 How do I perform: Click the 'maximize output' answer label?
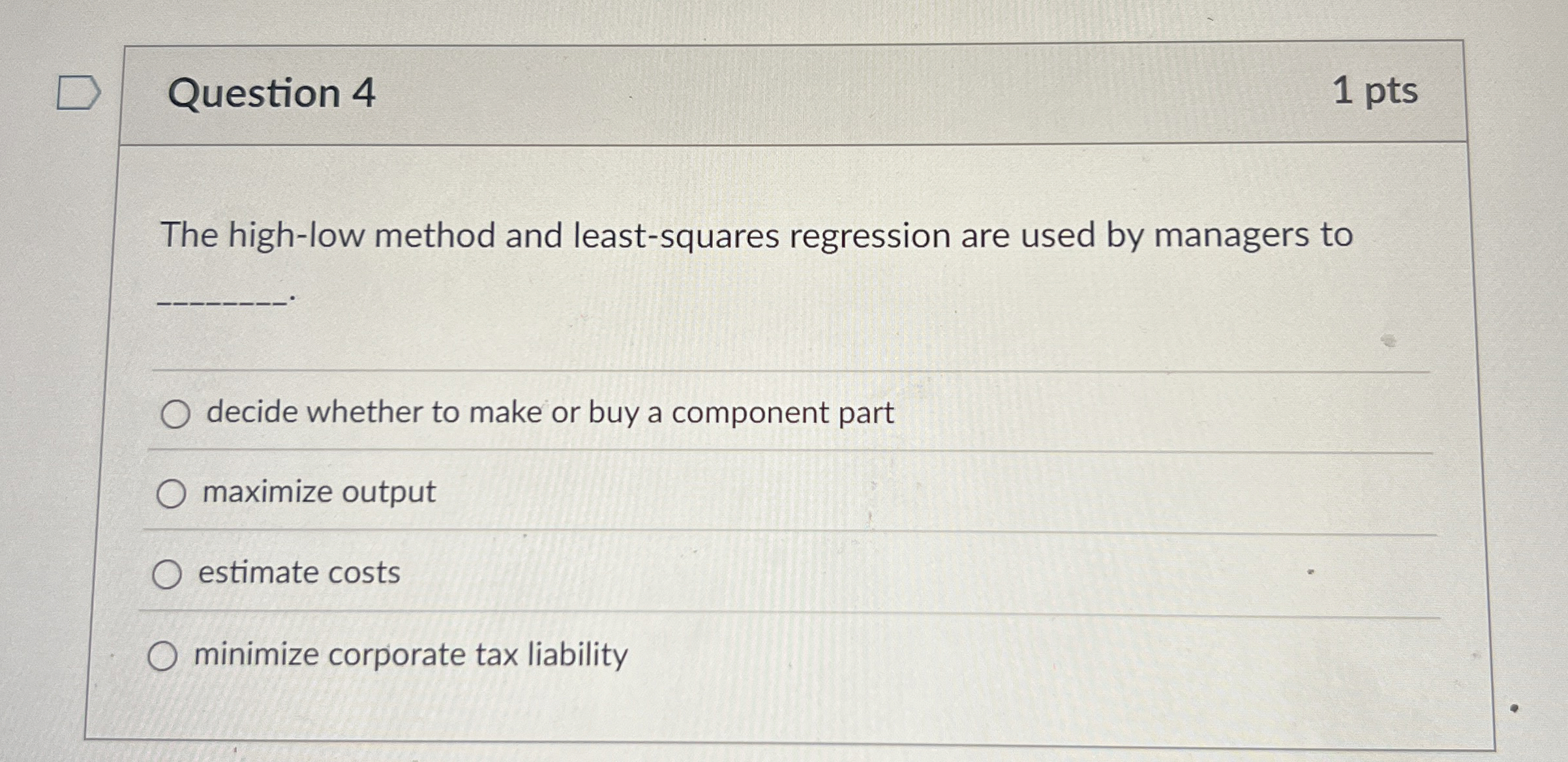click(318, 493)
